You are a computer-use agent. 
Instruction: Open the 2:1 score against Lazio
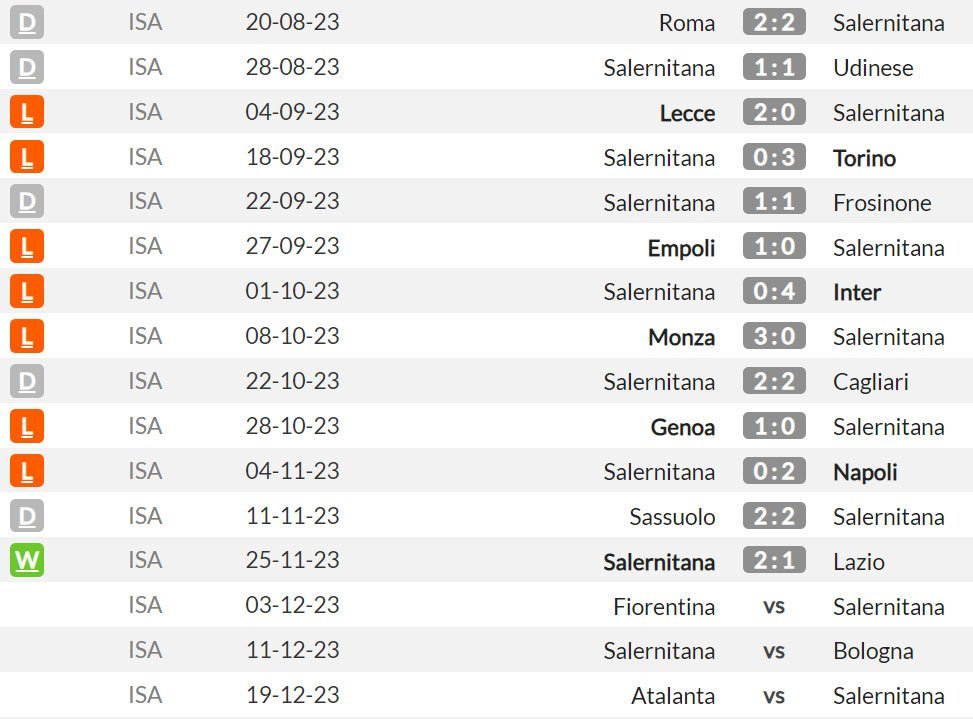(x=774, y=561)
